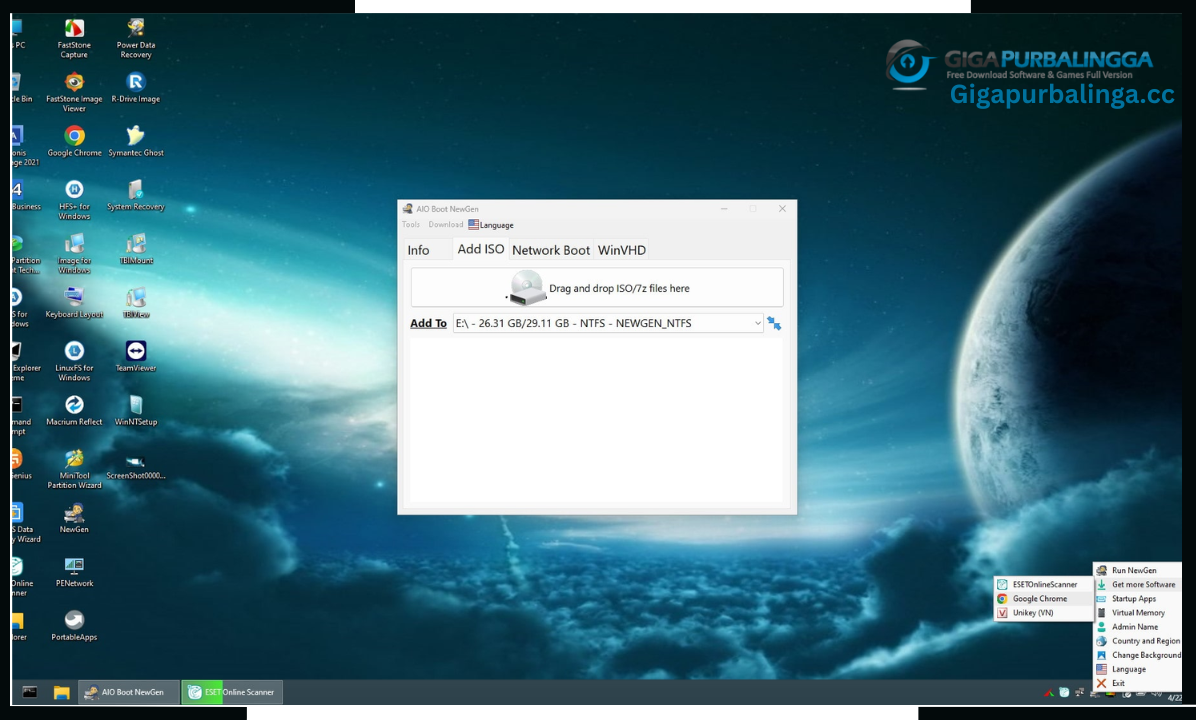1200x720 pixels.
Task: Select Unikey (VN) in the submenu
Action: (x=1043, y=613)
